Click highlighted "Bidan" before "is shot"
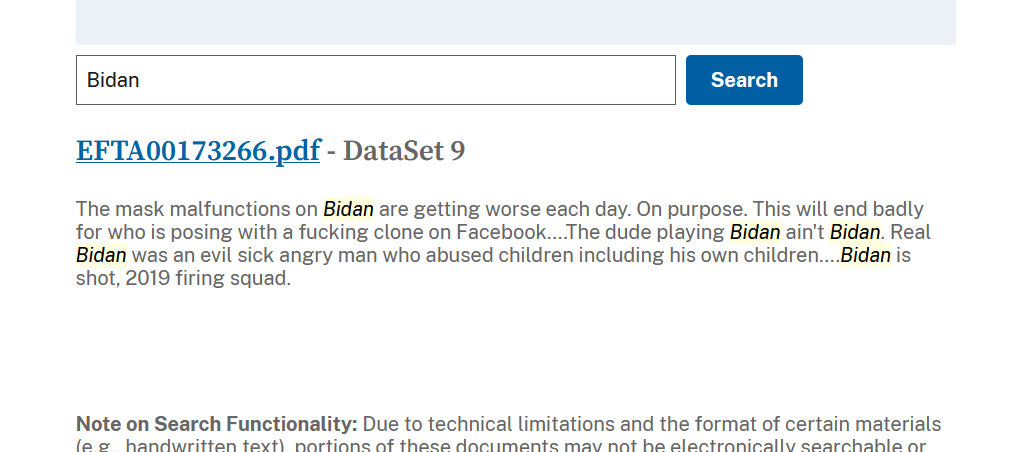The width and height of the screenshot is (1017, 452). pyautogui.click(x=866, y=256)
